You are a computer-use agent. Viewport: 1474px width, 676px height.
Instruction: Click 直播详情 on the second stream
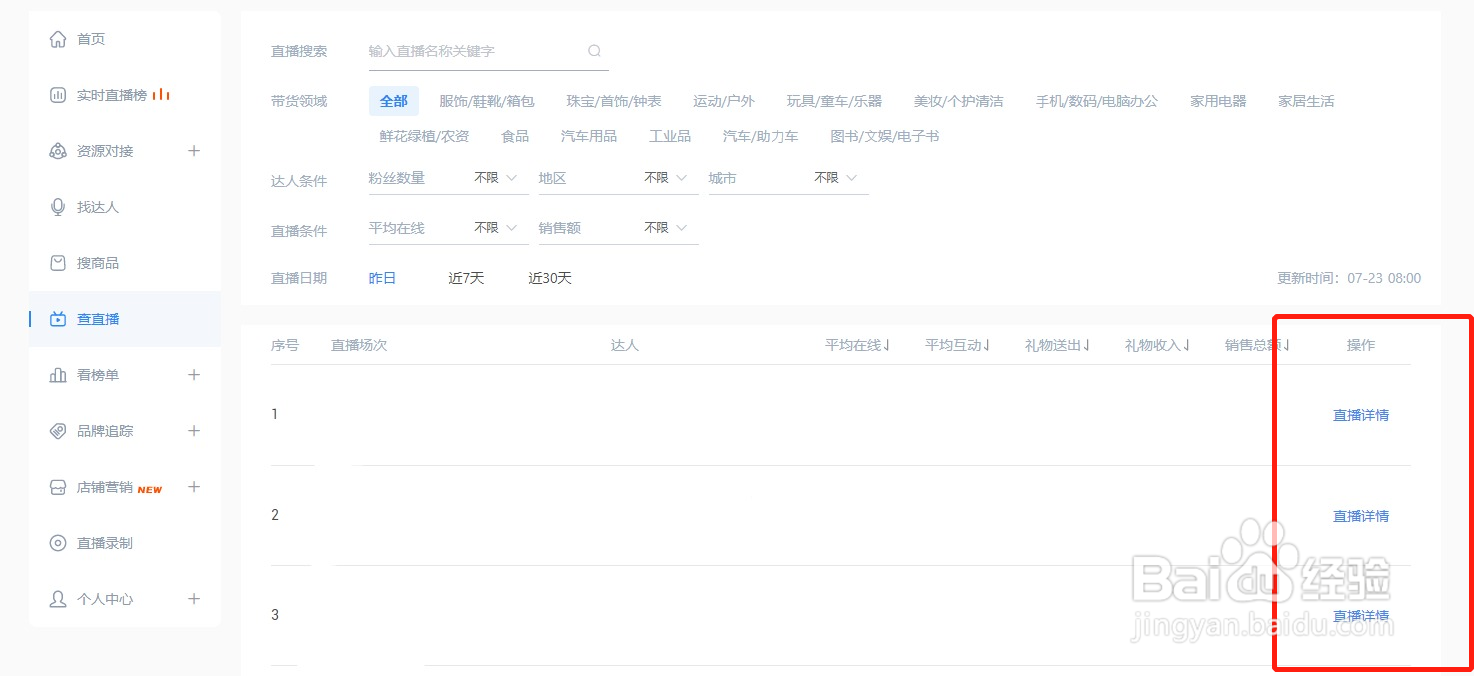[x=1361, y=516]
